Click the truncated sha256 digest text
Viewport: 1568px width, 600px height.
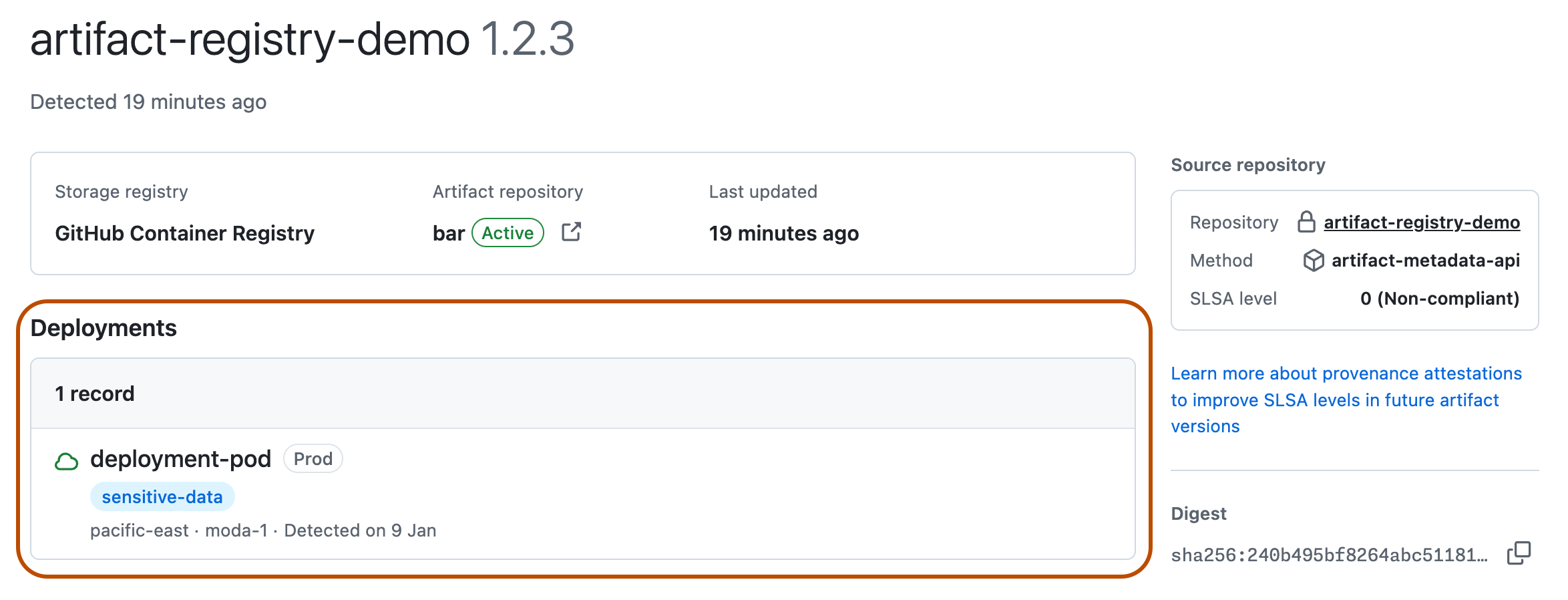pyautogui.click(x=1329, y=555)
